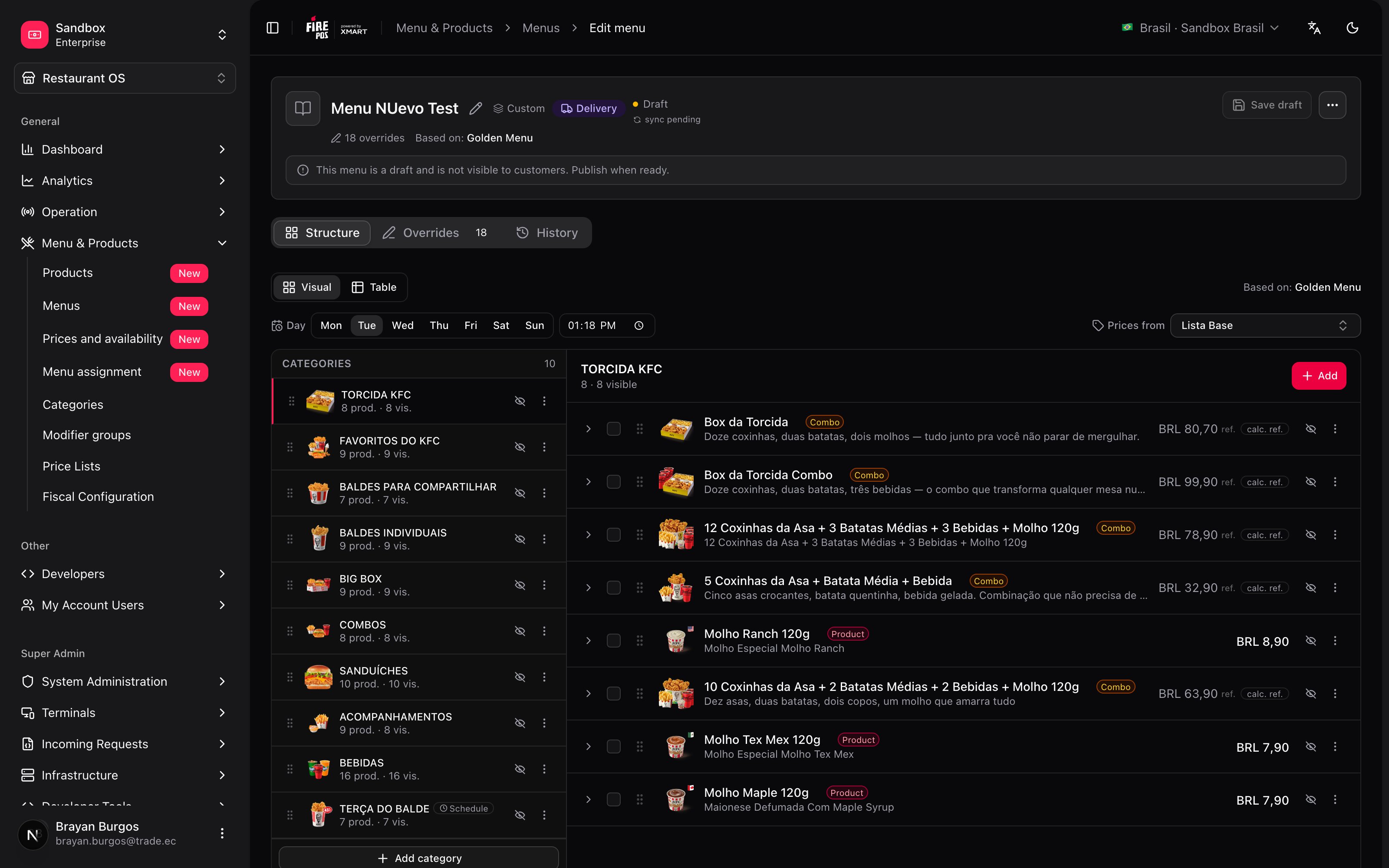Open TORCIDA KFC category options menu
The image size is (1389, 868).
544,401
